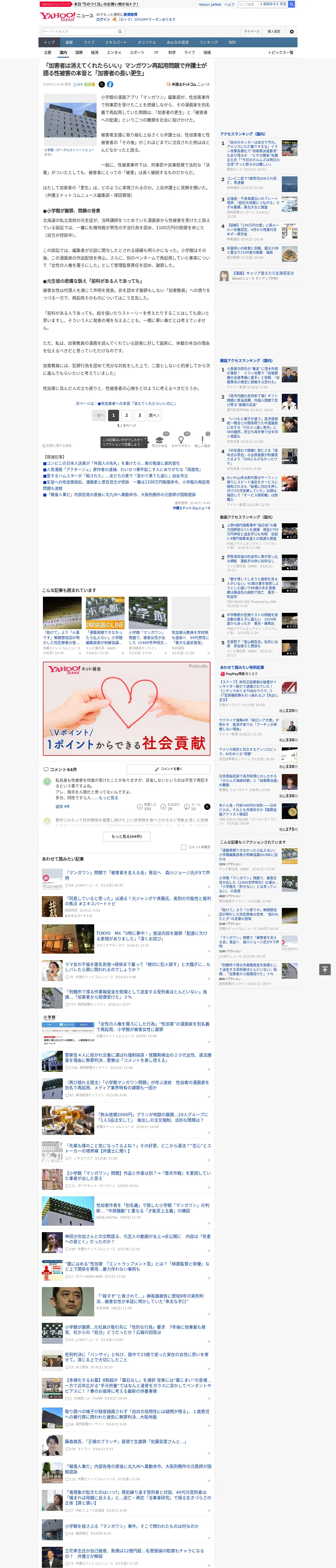Share the article on Facebook

(110, 85)
